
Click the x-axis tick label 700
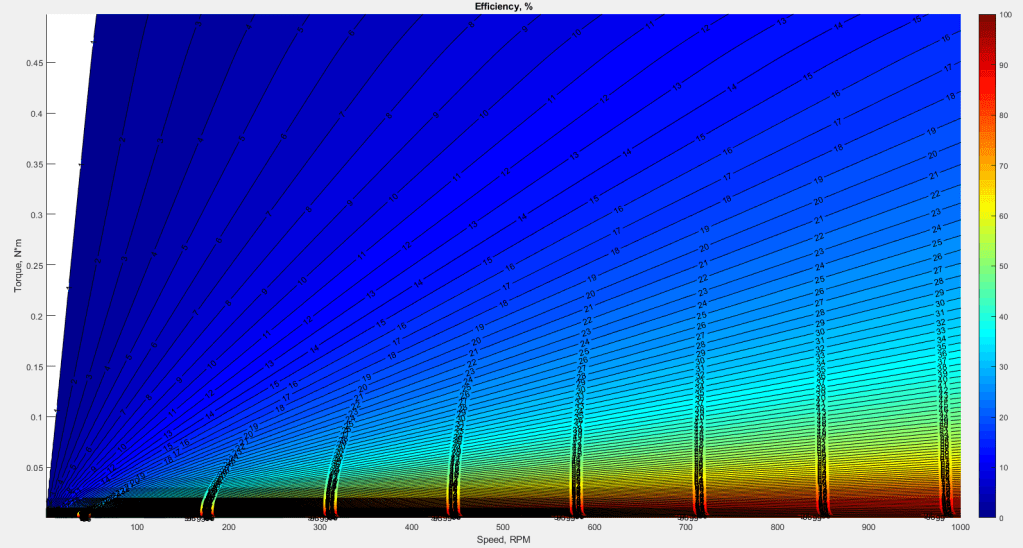coord(686,528)
